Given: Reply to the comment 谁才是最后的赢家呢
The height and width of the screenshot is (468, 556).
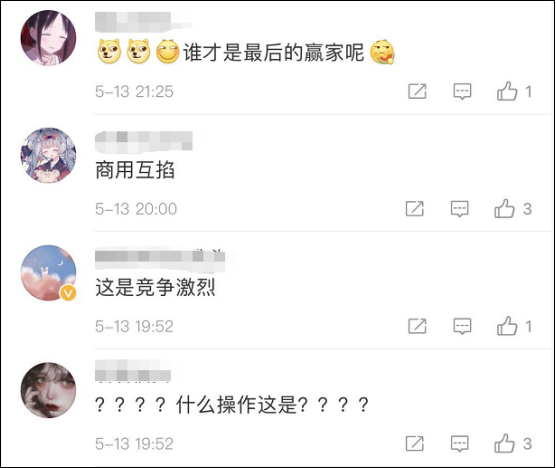Looking at the screenshot, I should coord(462,91).
